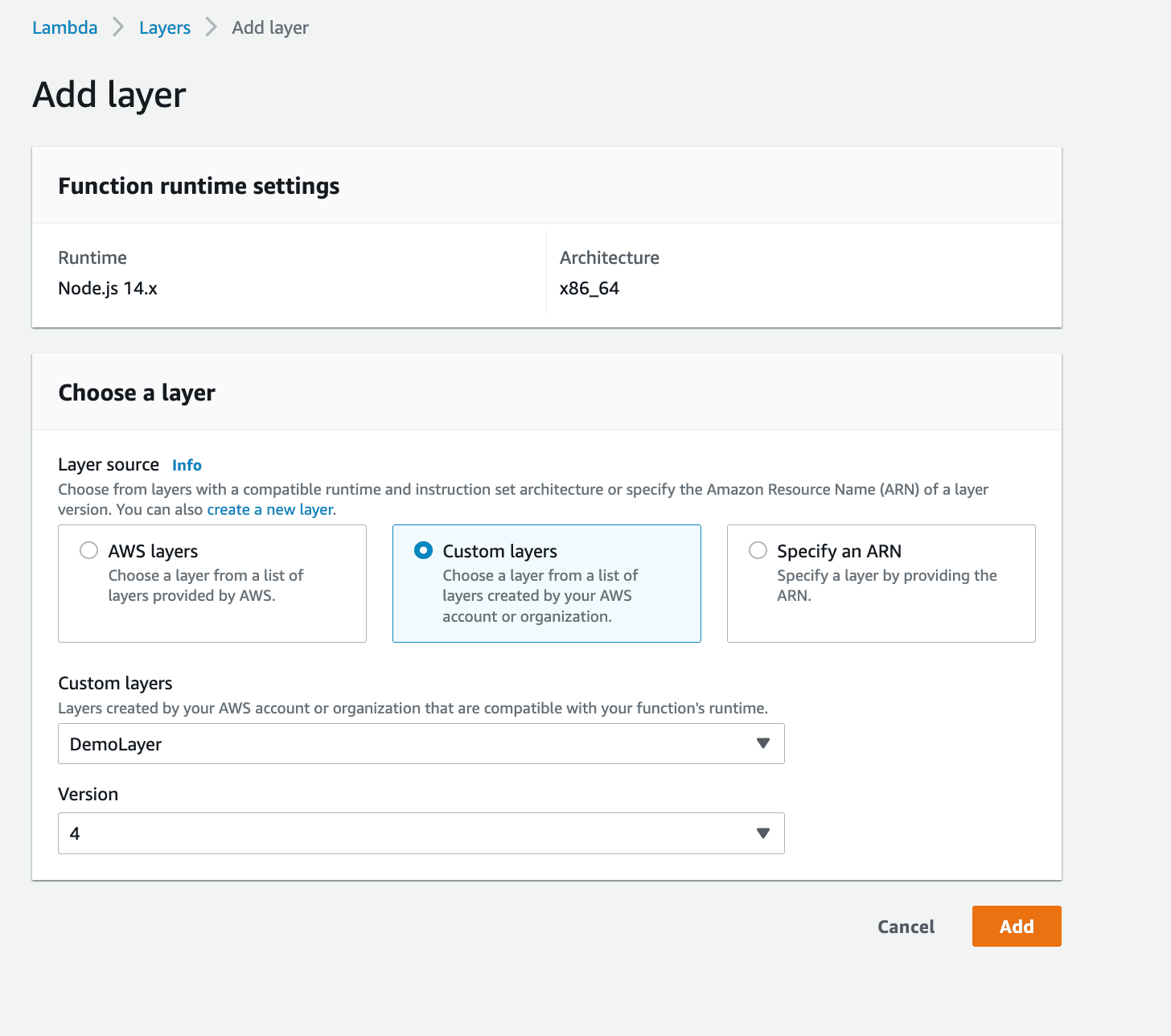1171x1036 pixels.
Task: Click the orange Add button
Action: point(1017,927)
